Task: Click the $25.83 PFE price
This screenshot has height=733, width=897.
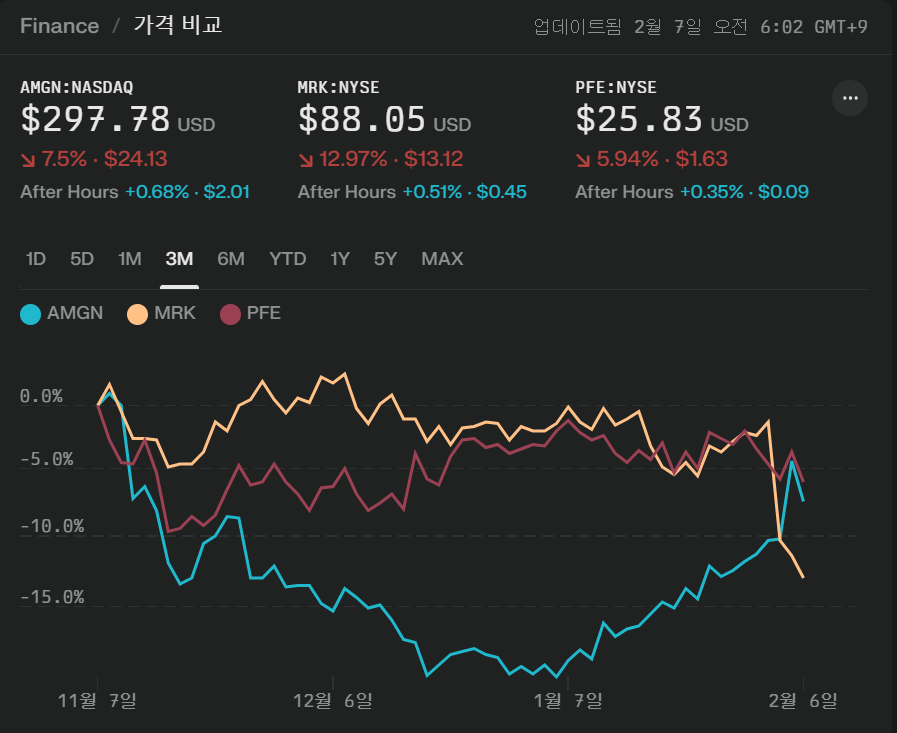Action: point(639,120)
